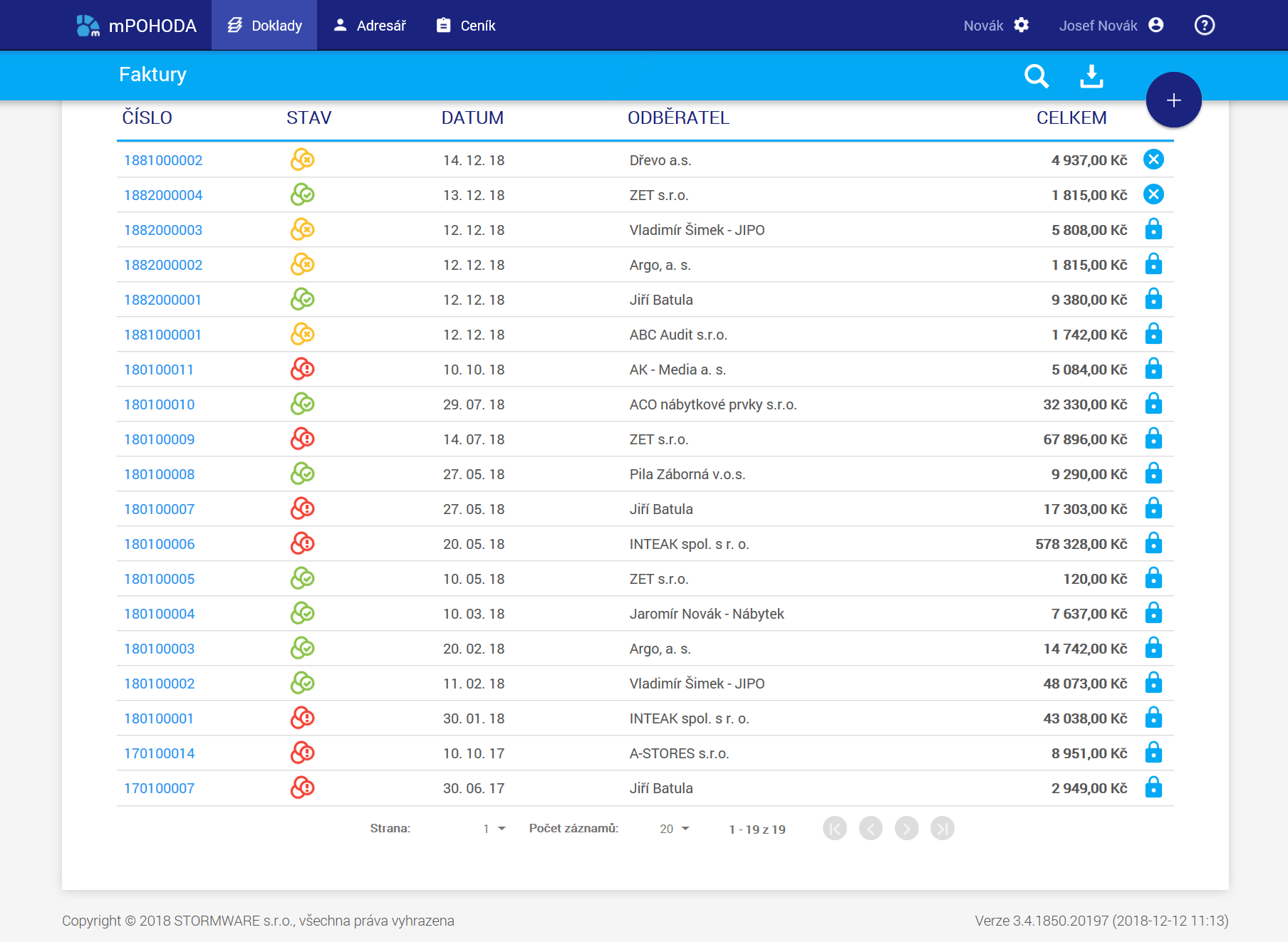Click status icon of invoice 180100005
Viewport: 1288px width, 942px height.
[303, 578]
